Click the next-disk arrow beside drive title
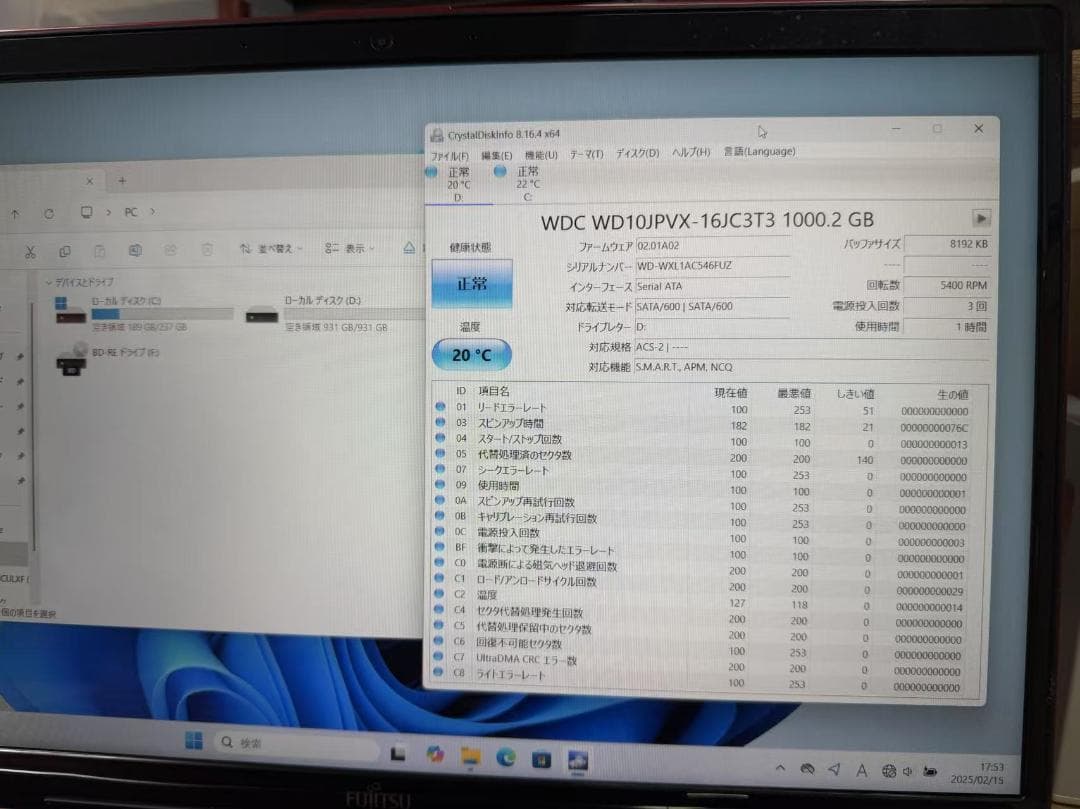This screenshot has width=1080, height=809. click(x=981, y=218)
